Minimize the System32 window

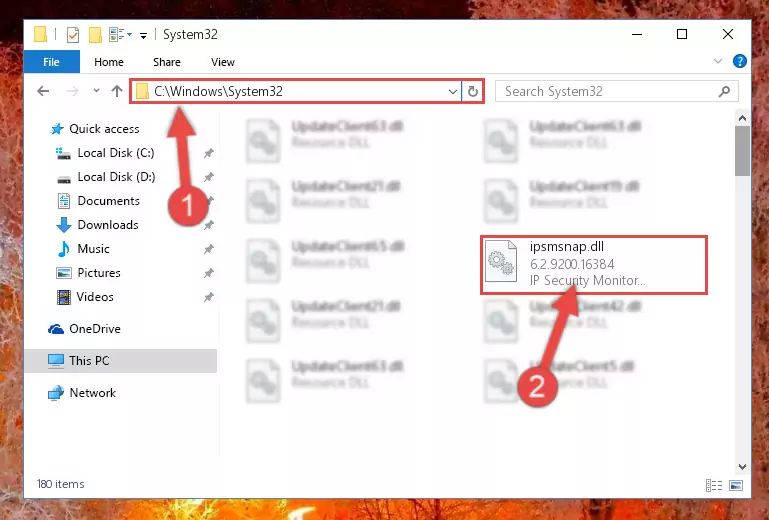point(637,34)
